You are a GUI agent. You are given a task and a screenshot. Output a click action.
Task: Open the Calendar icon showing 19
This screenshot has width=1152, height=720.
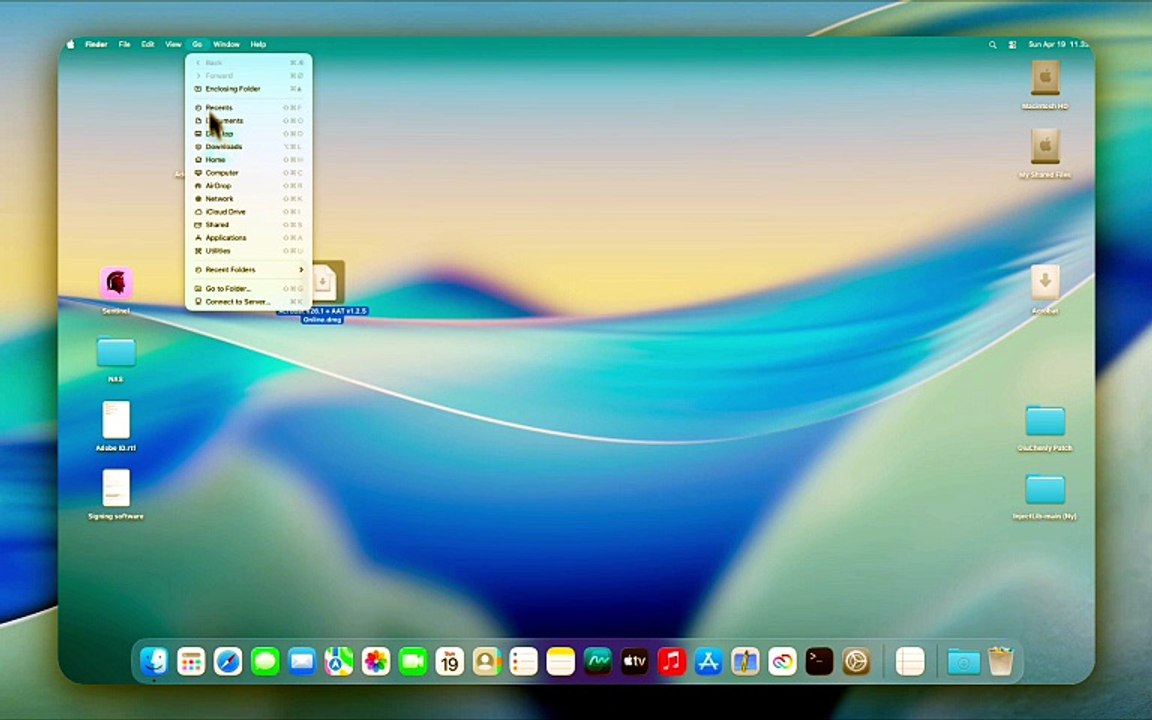tap(450, 661)
